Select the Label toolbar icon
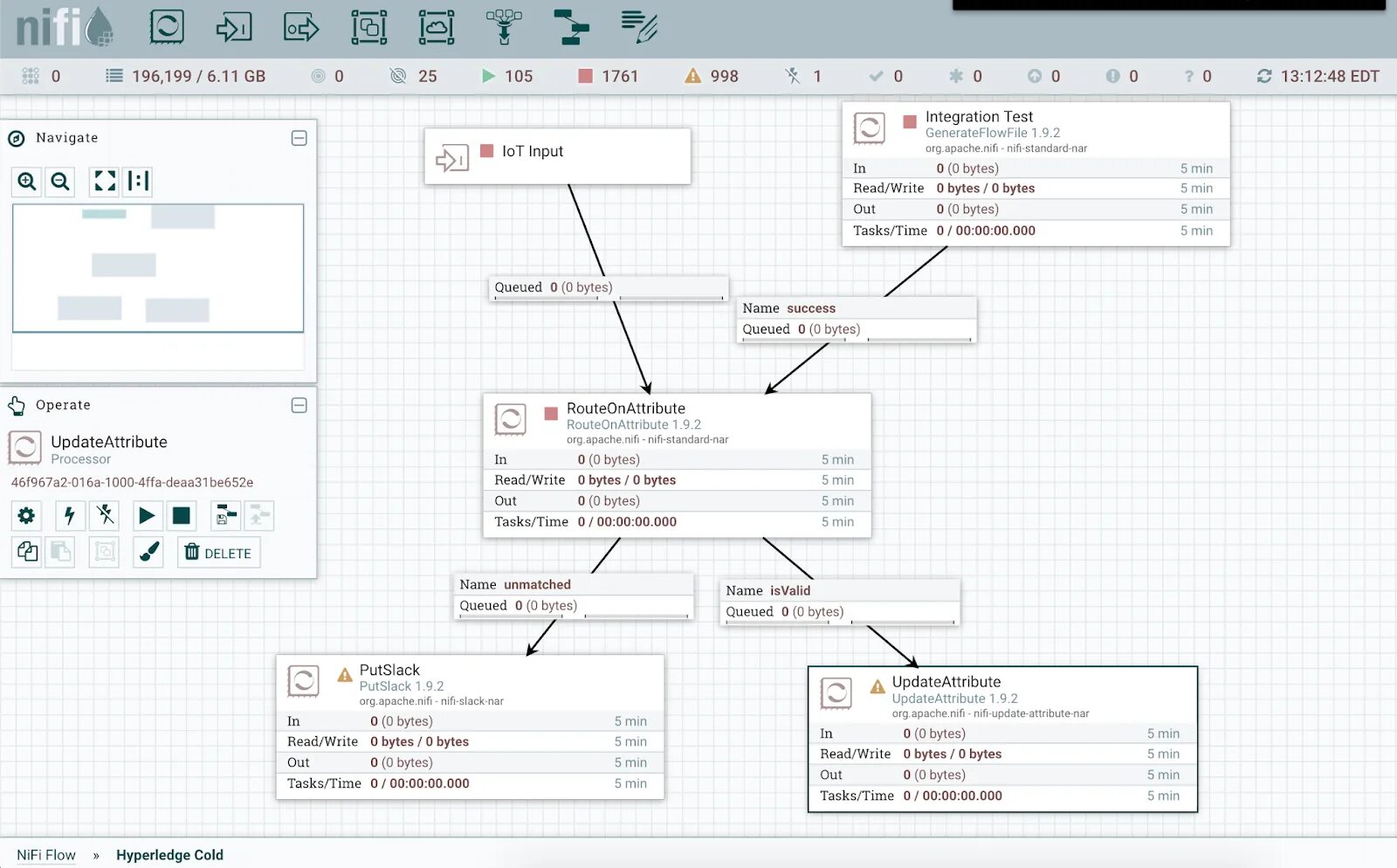The height and width of the screenshot is (868, 1397). click(x=639, y=27)
